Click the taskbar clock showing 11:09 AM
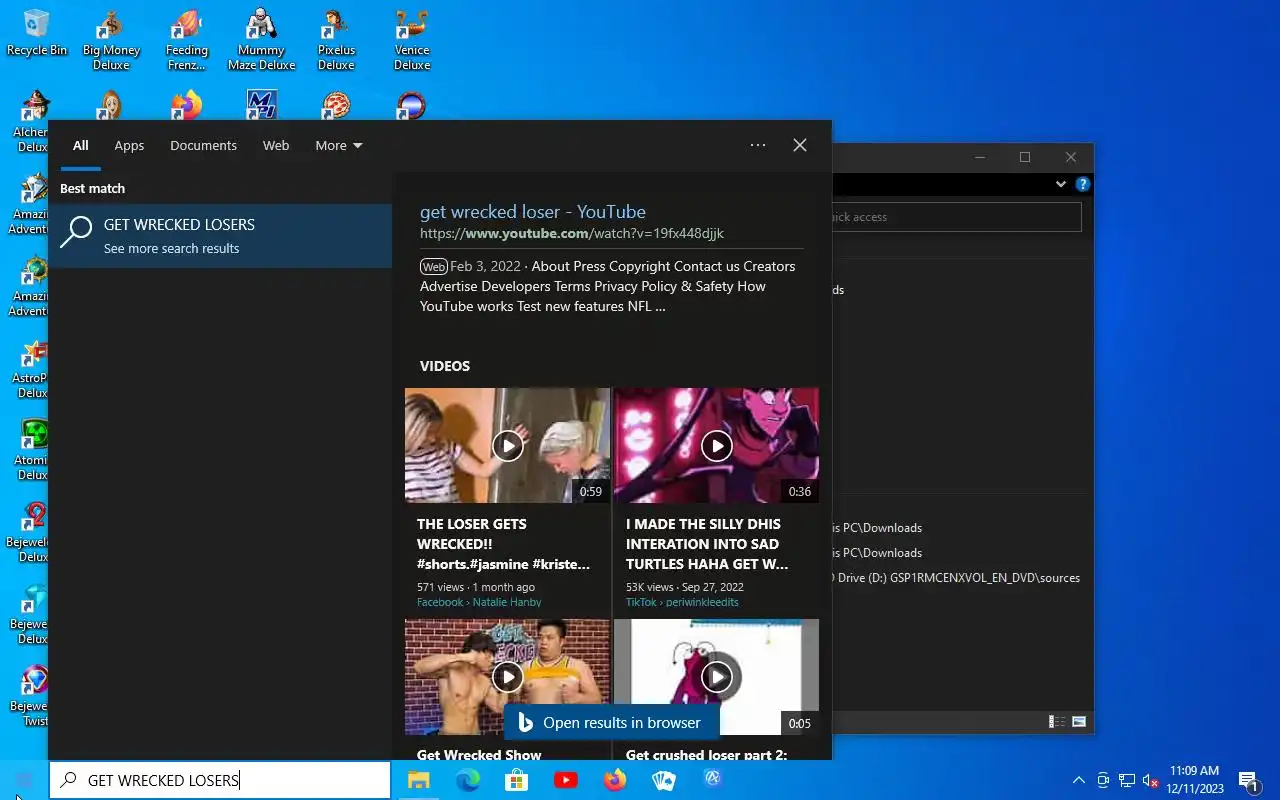The image size is (1280, 800). tap(1194, 780)
